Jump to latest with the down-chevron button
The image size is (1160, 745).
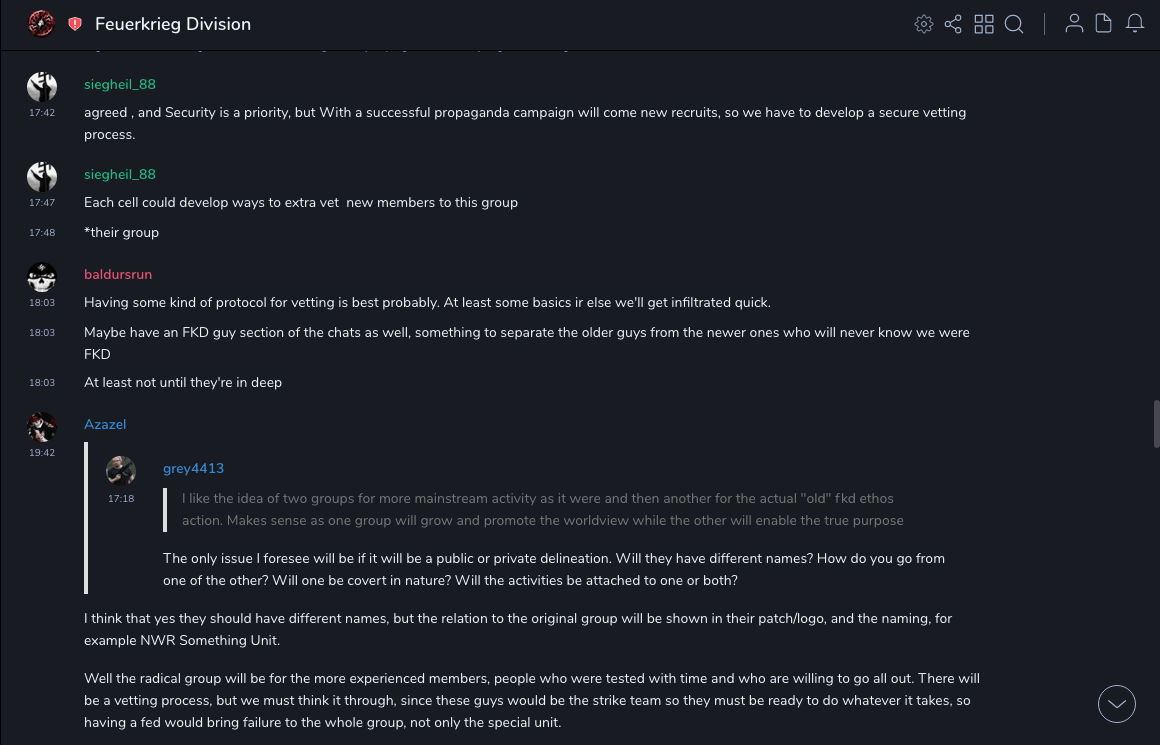(x=1116, y=704)
